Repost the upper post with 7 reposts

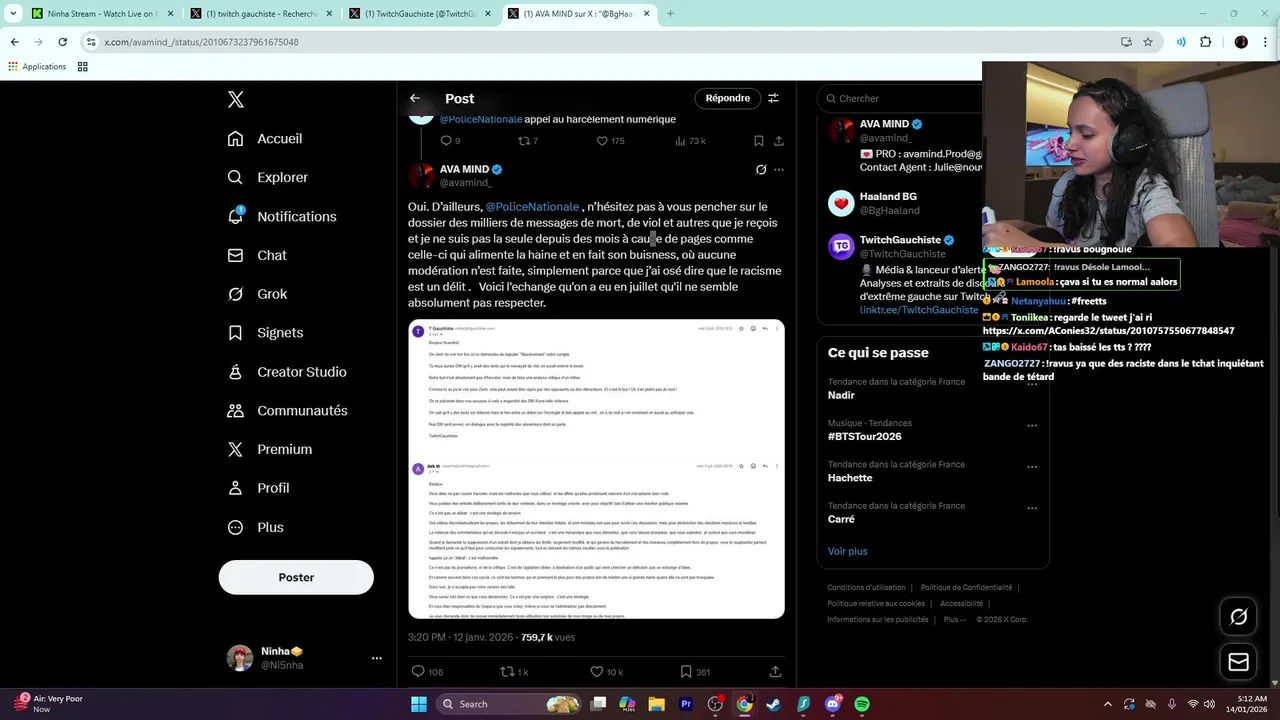[524, 141]
